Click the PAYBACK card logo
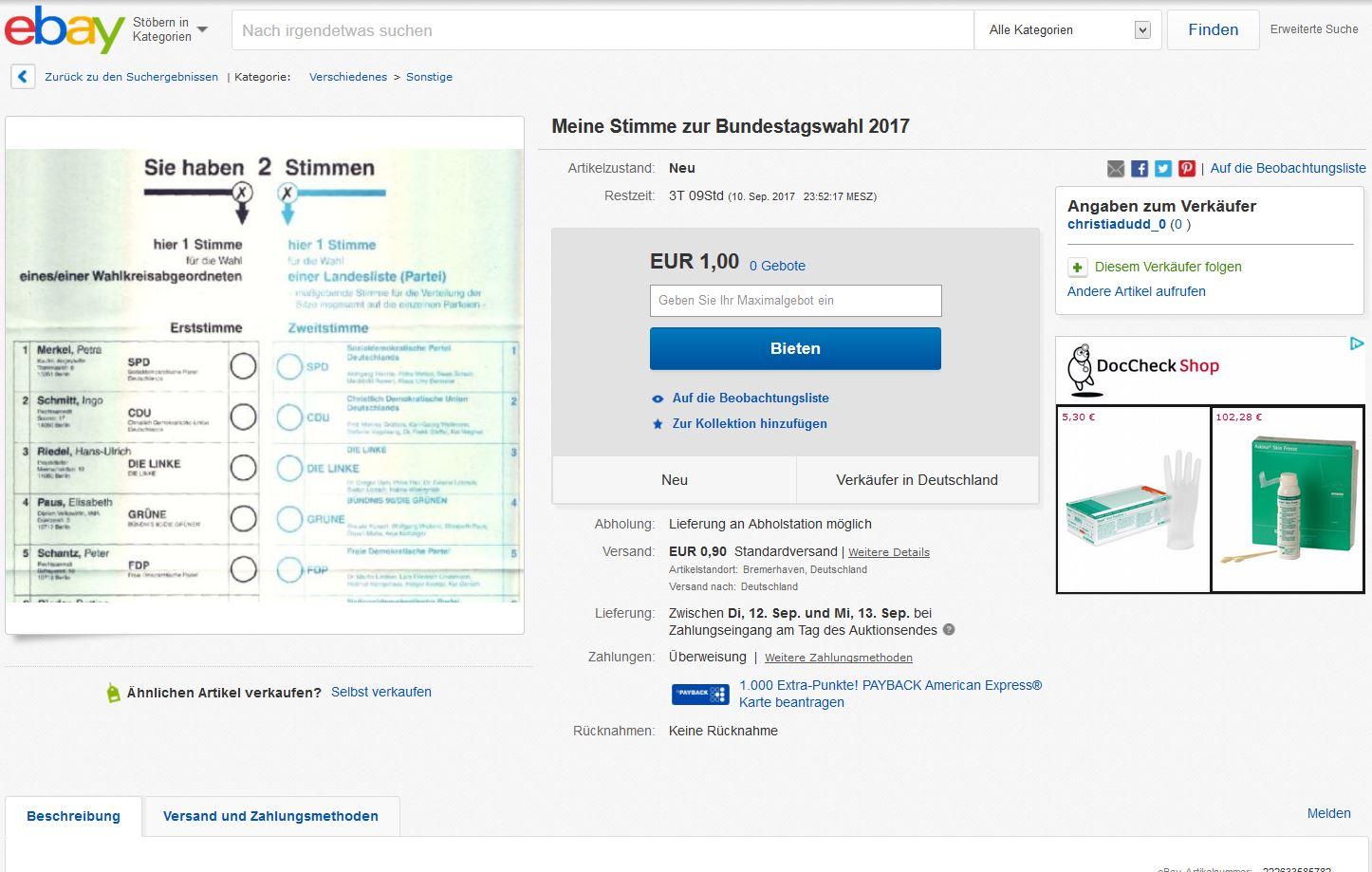Image resolution: width=1372 pixels, height=872 pixels. [700, 695]
